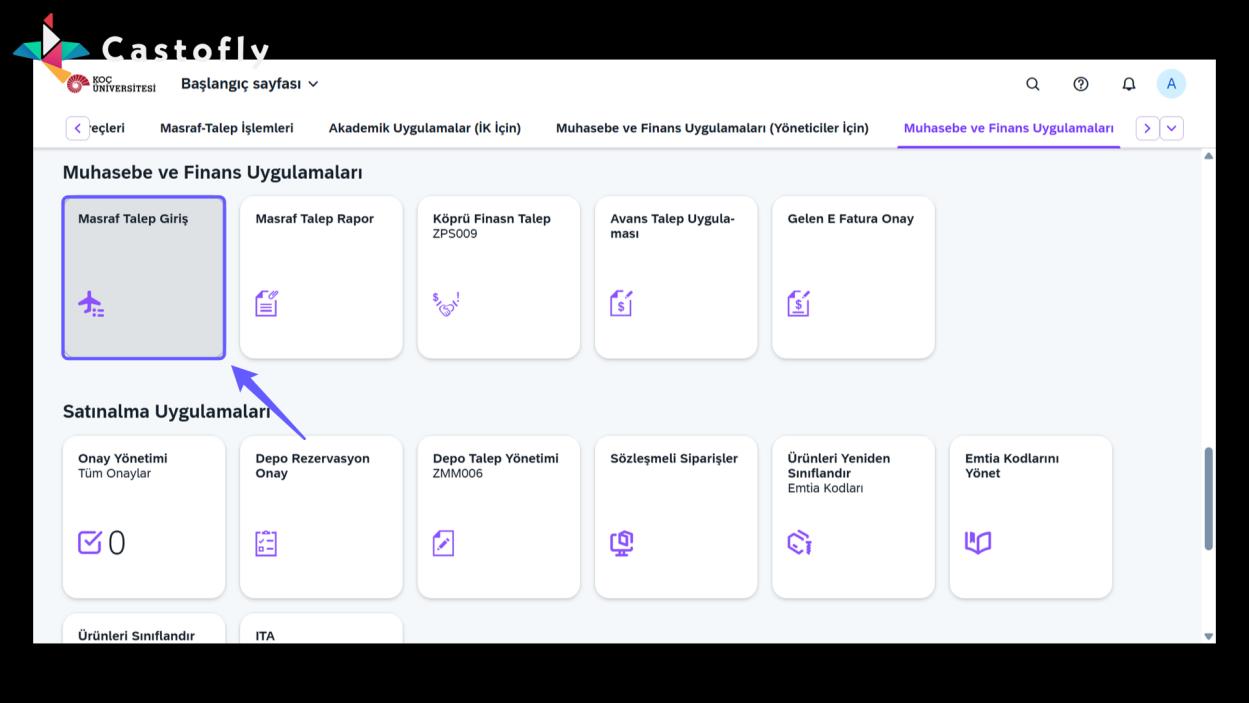This screenshot has width=1249, height=703.
Task: Click the Satınalma Uygulamaları heading
Action: tap(166, 412)
